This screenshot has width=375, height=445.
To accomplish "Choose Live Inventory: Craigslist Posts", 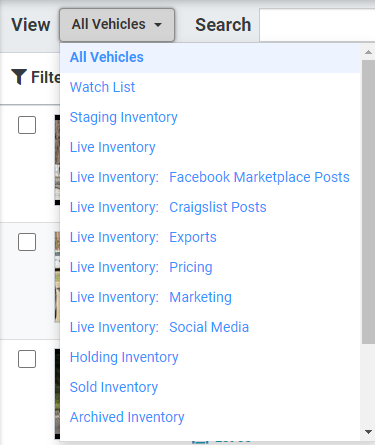I will point(168,207).
